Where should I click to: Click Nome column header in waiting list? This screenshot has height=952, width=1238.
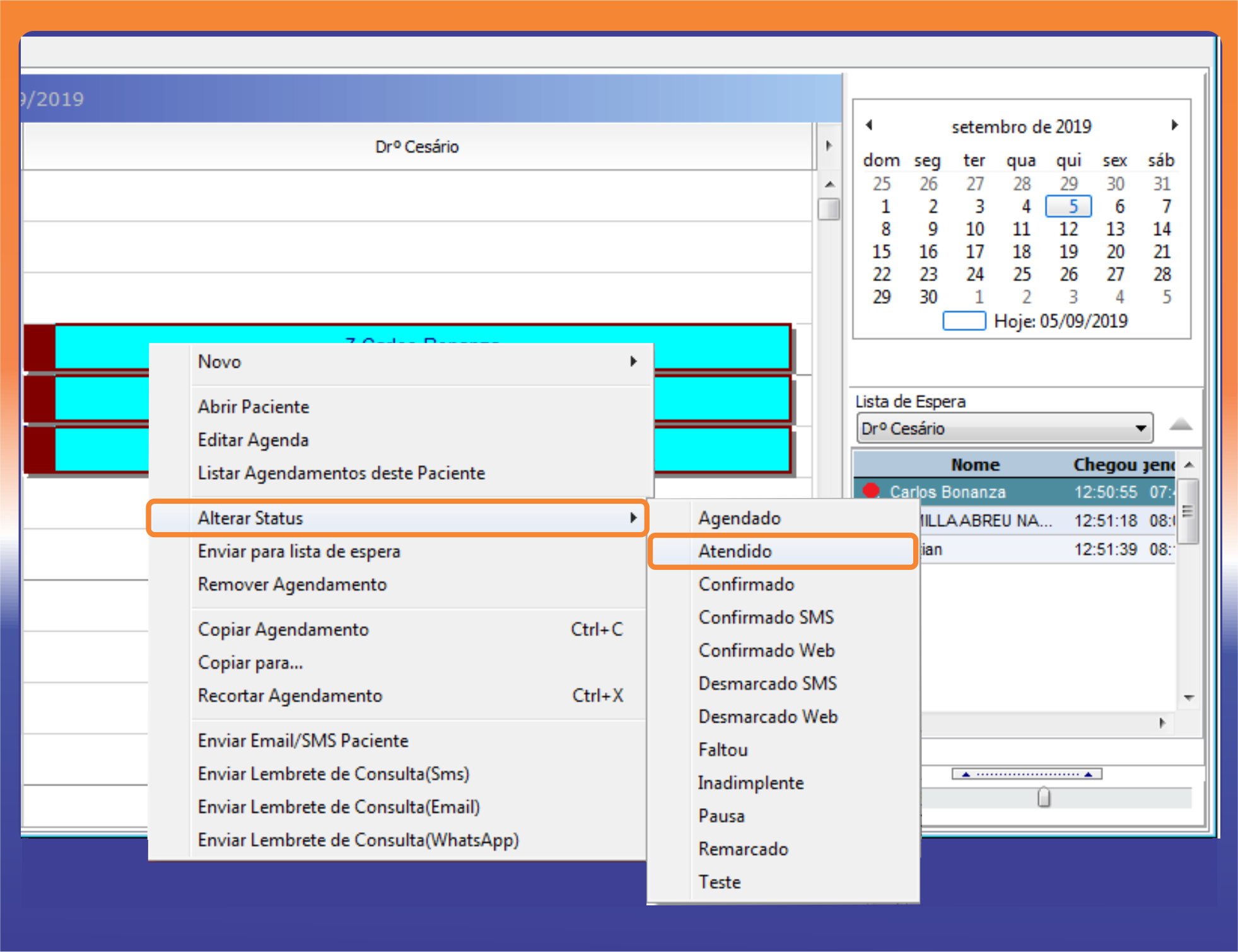coord(975,465)
